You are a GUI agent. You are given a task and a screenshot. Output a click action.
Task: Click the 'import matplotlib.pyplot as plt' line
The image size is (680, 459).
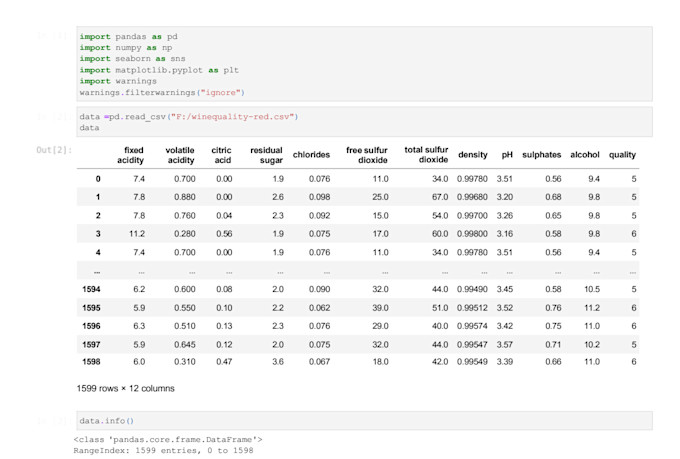point(159,70)
